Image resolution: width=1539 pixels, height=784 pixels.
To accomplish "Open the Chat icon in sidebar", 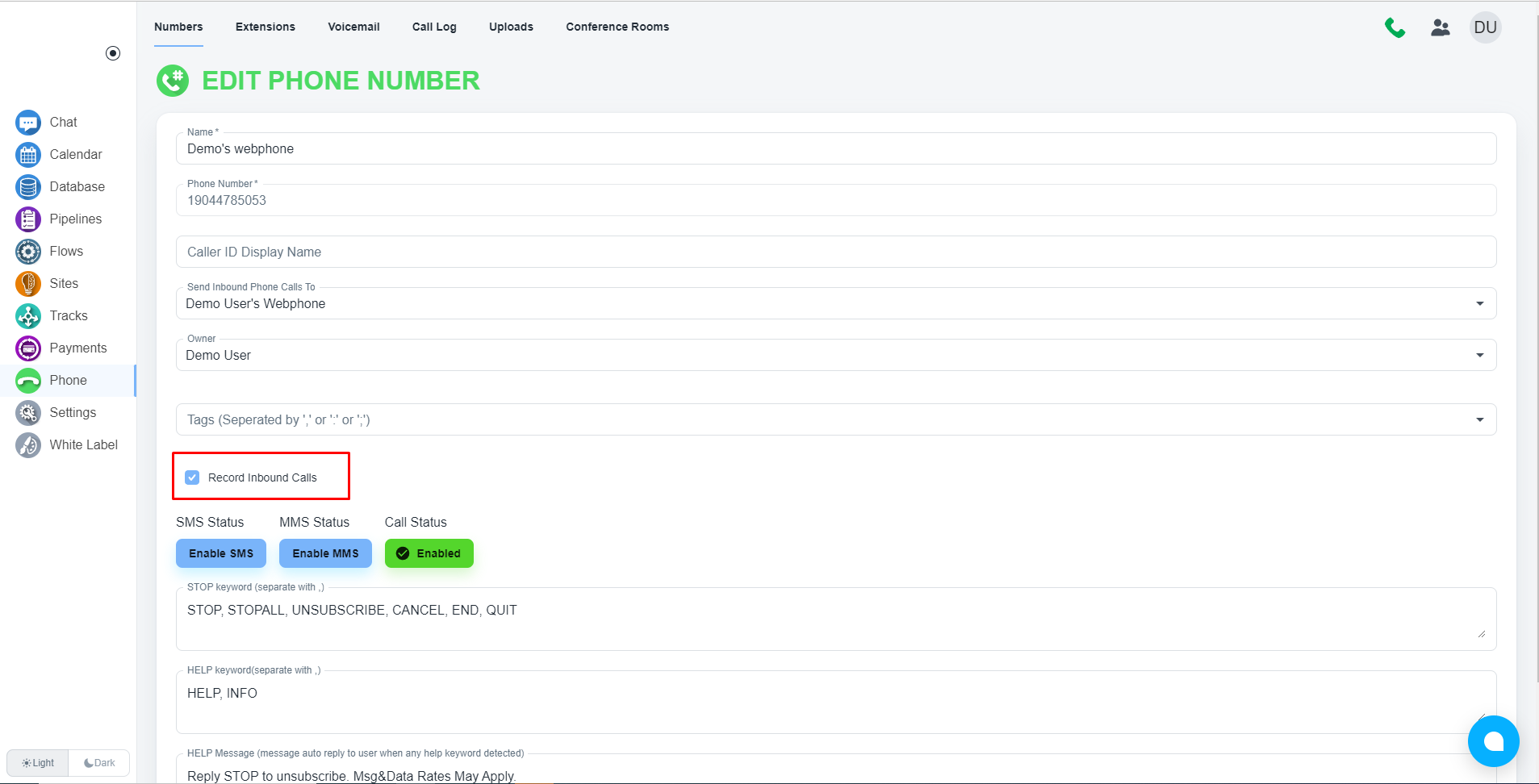I will pyautogui.click(x=28, y=123).
